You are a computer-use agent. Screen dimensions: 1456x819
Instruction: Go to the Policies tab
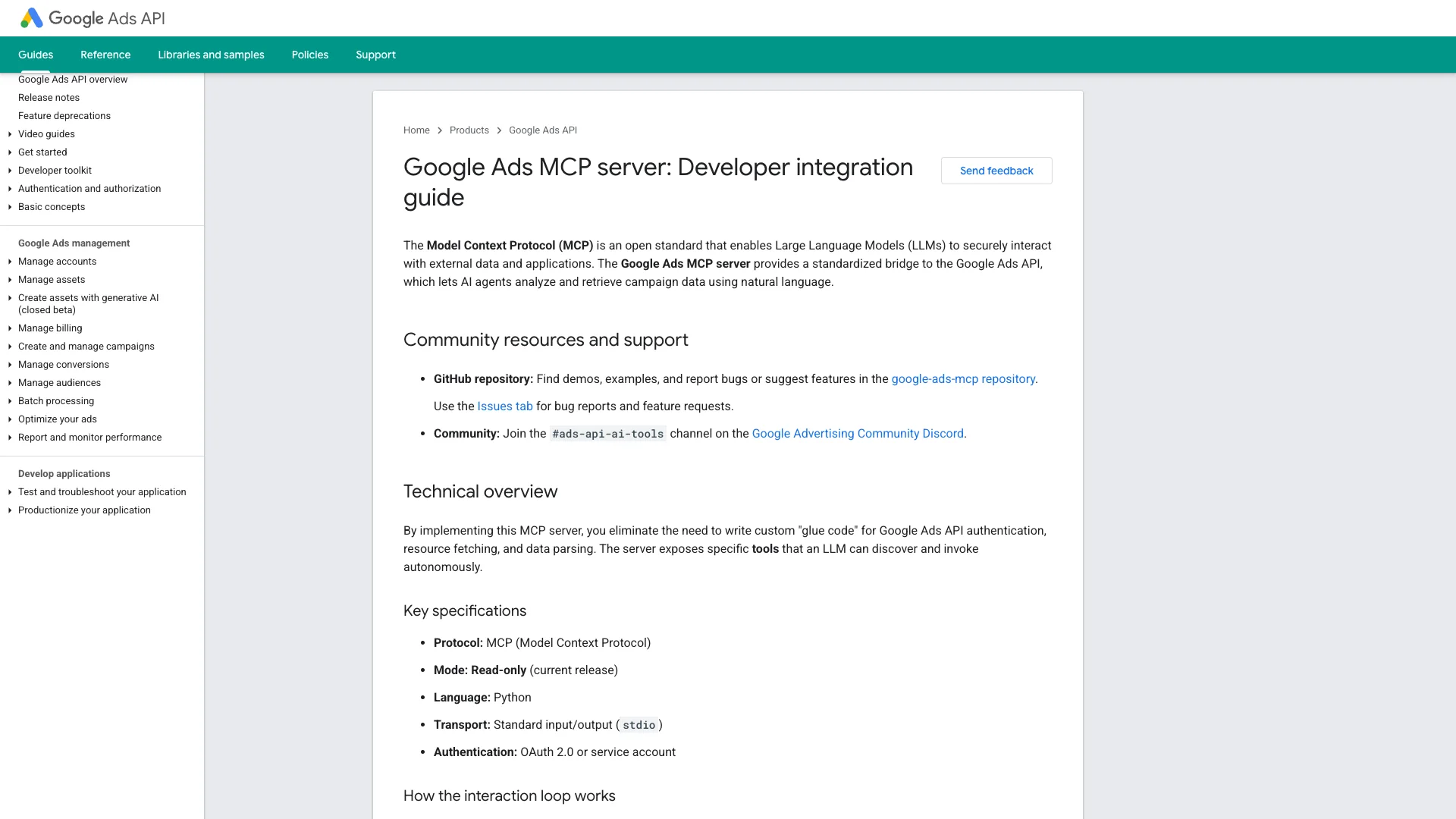point(310,55)
